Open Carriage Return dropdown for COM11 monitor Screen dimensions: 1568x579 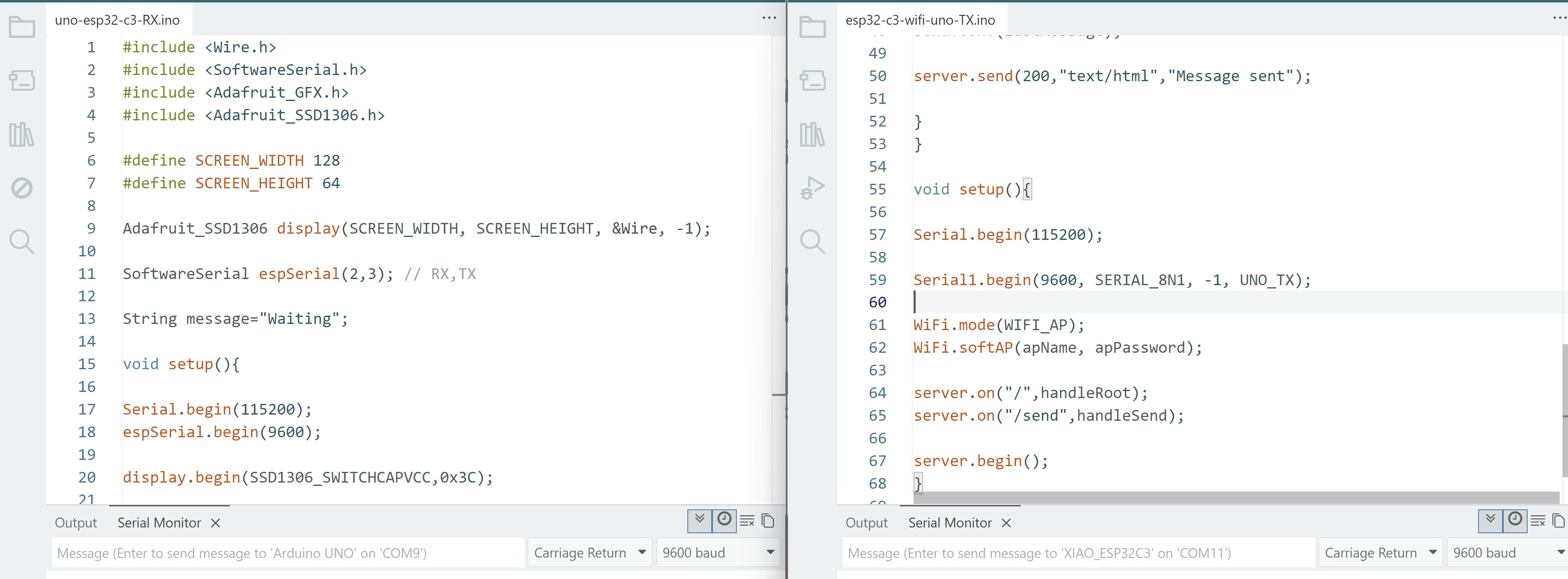(1380, 553)
